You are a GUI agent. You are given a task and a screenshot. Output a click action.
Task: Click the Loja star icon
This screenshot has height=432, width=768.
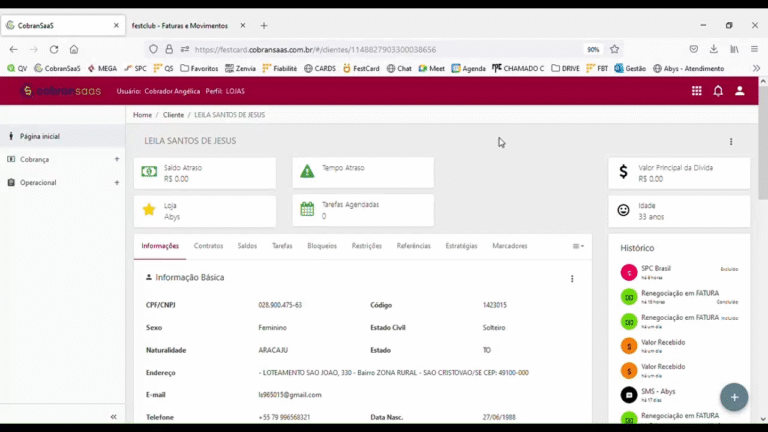[149, 210]
